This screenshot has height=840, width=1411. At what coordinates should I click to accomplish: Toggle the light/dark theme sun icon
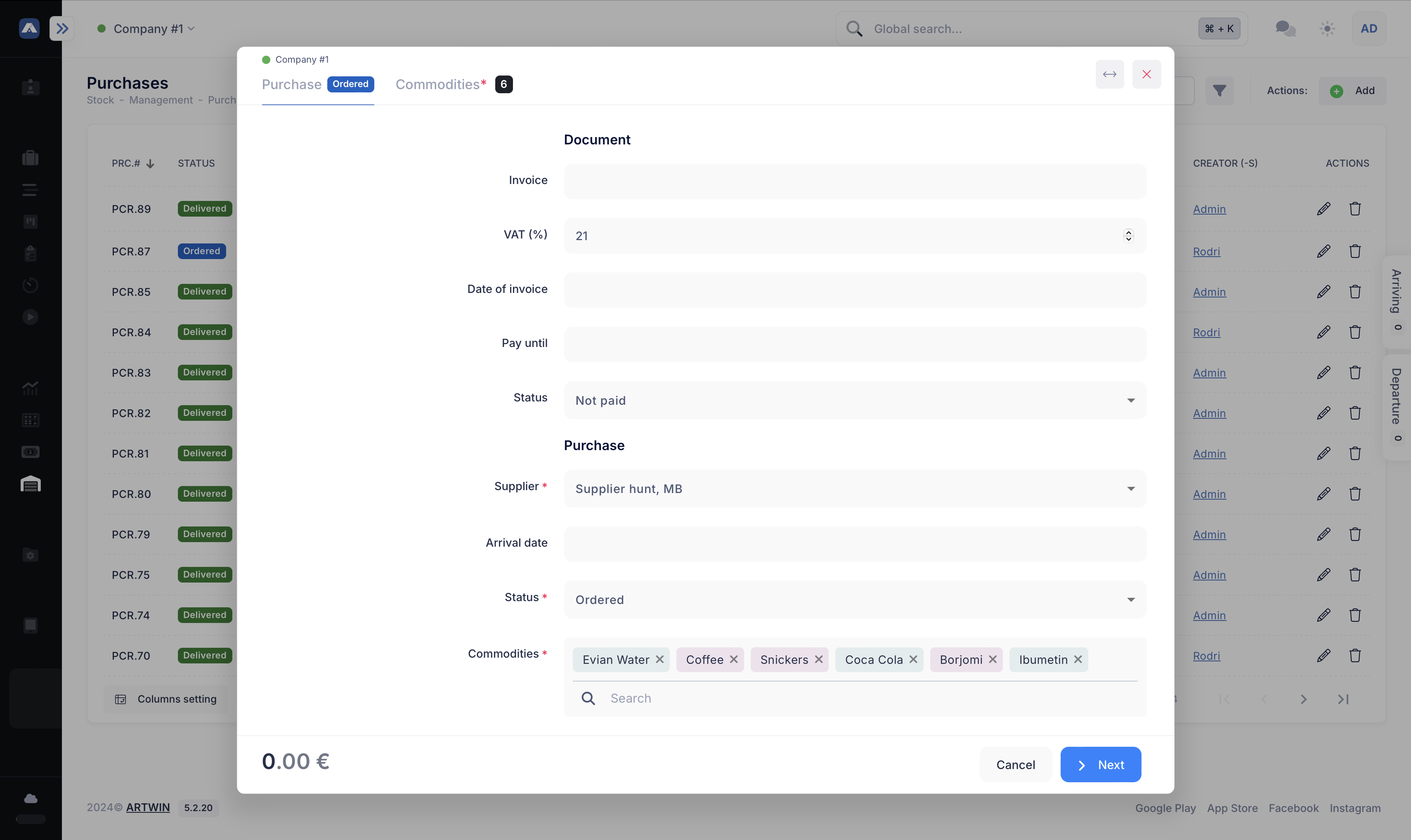(1327, 28)
